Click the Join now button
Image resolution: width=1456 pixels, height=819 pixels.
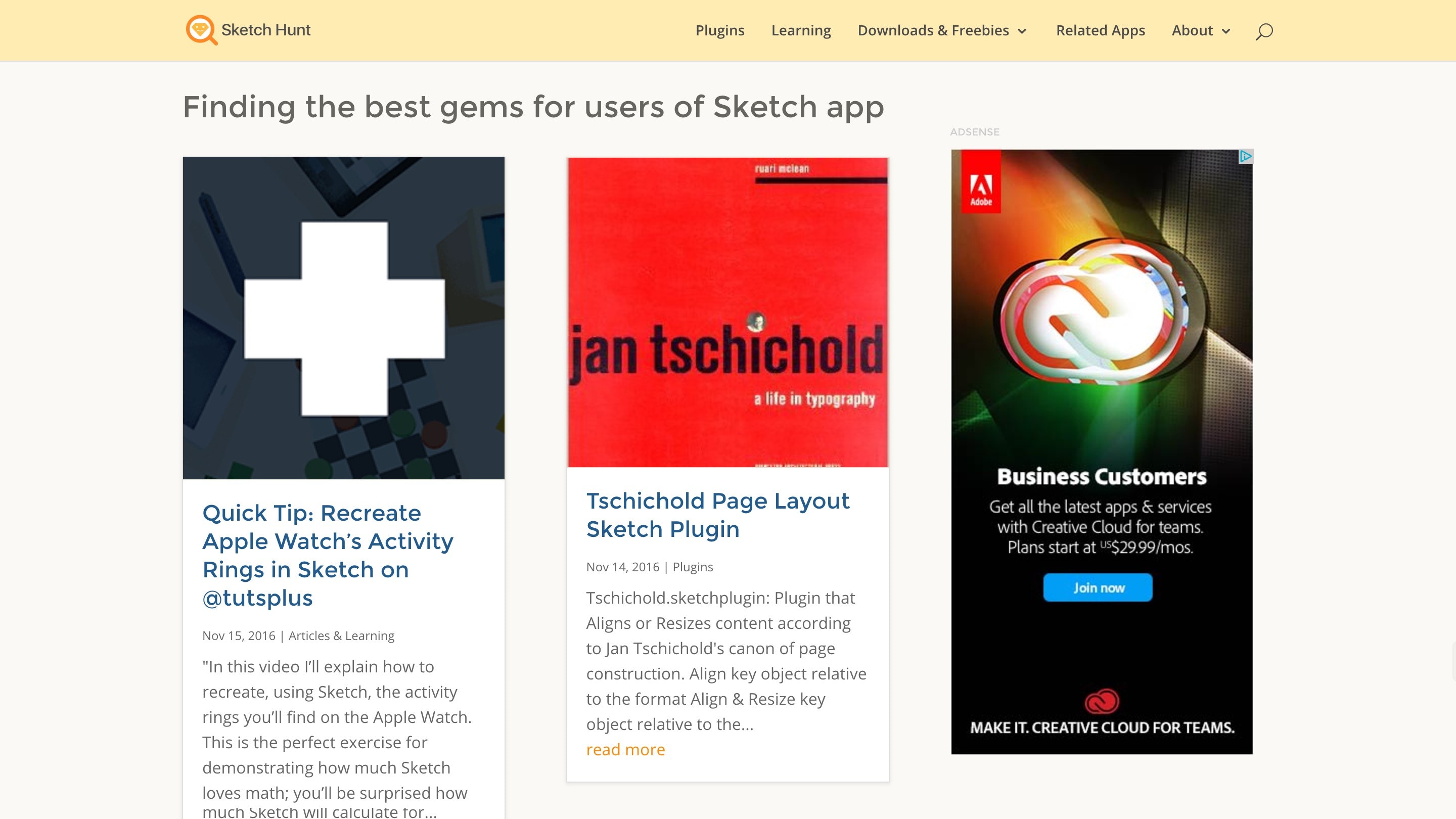click(x=1098, y=587)
